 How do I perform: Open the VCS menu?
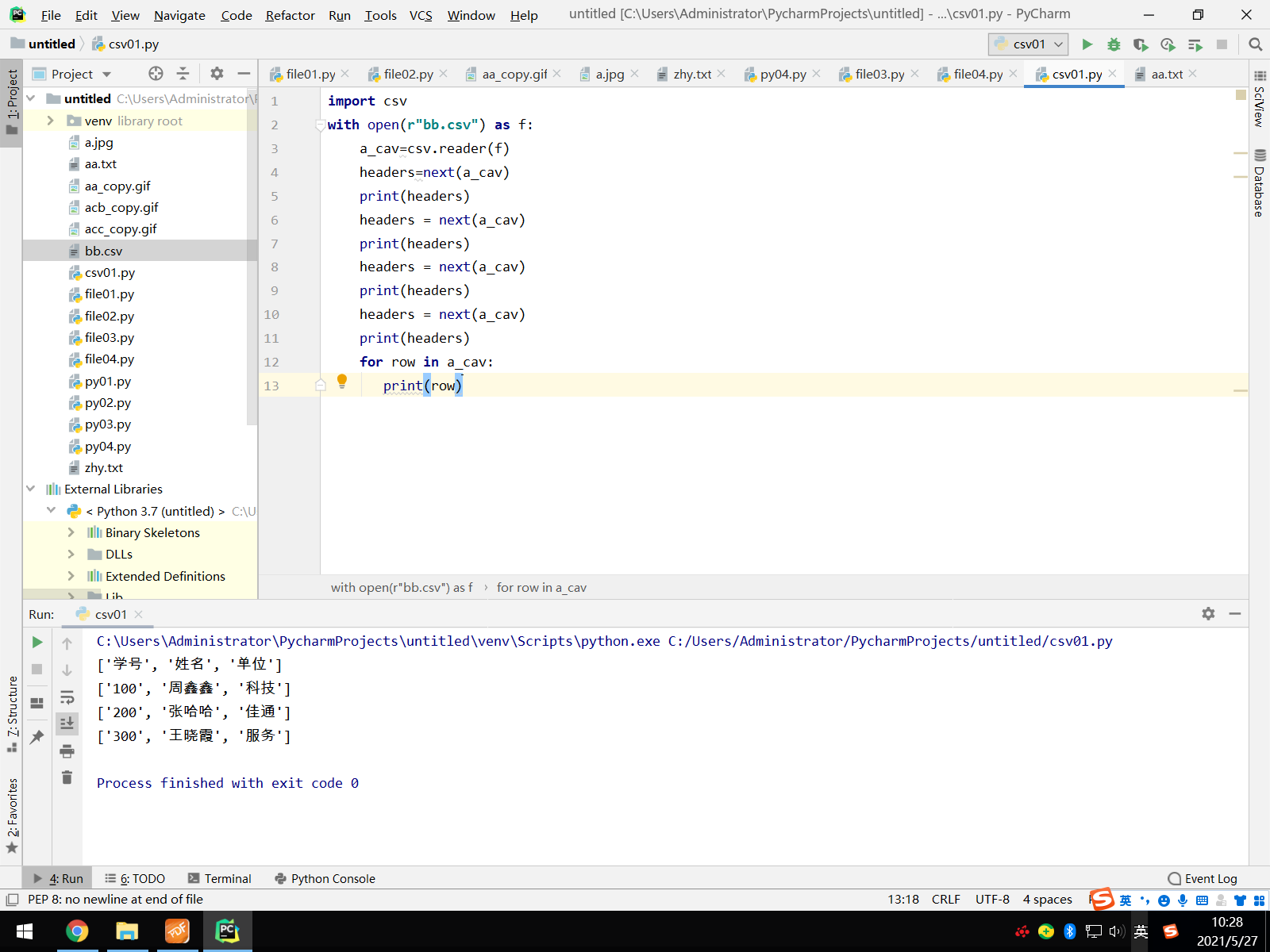(x=421, y=15)
